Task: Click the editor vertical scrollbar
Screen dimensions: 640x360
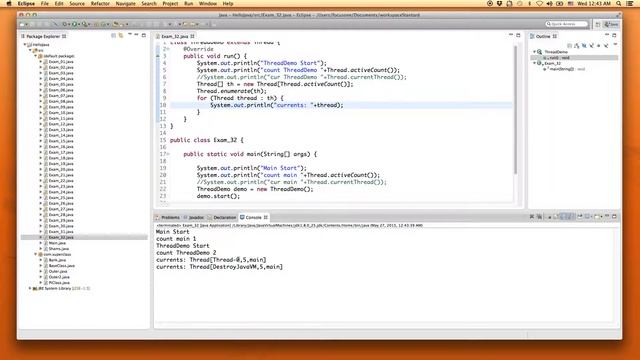Action: (516, 109)
